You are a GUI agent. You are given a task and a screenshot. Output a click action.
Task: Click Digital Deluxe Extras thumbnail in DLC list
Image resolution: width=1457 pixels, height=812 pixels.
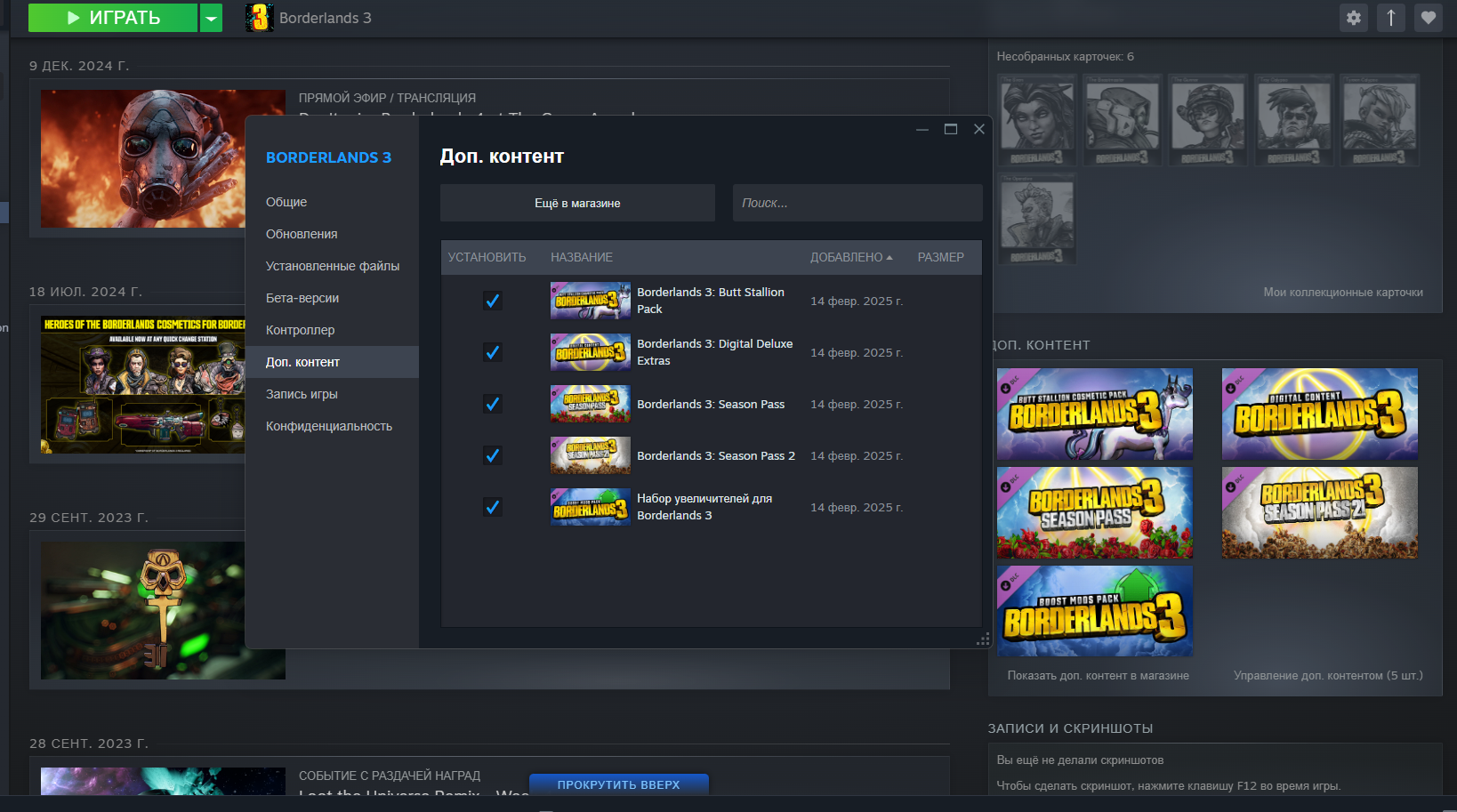(x=591, y=352)
